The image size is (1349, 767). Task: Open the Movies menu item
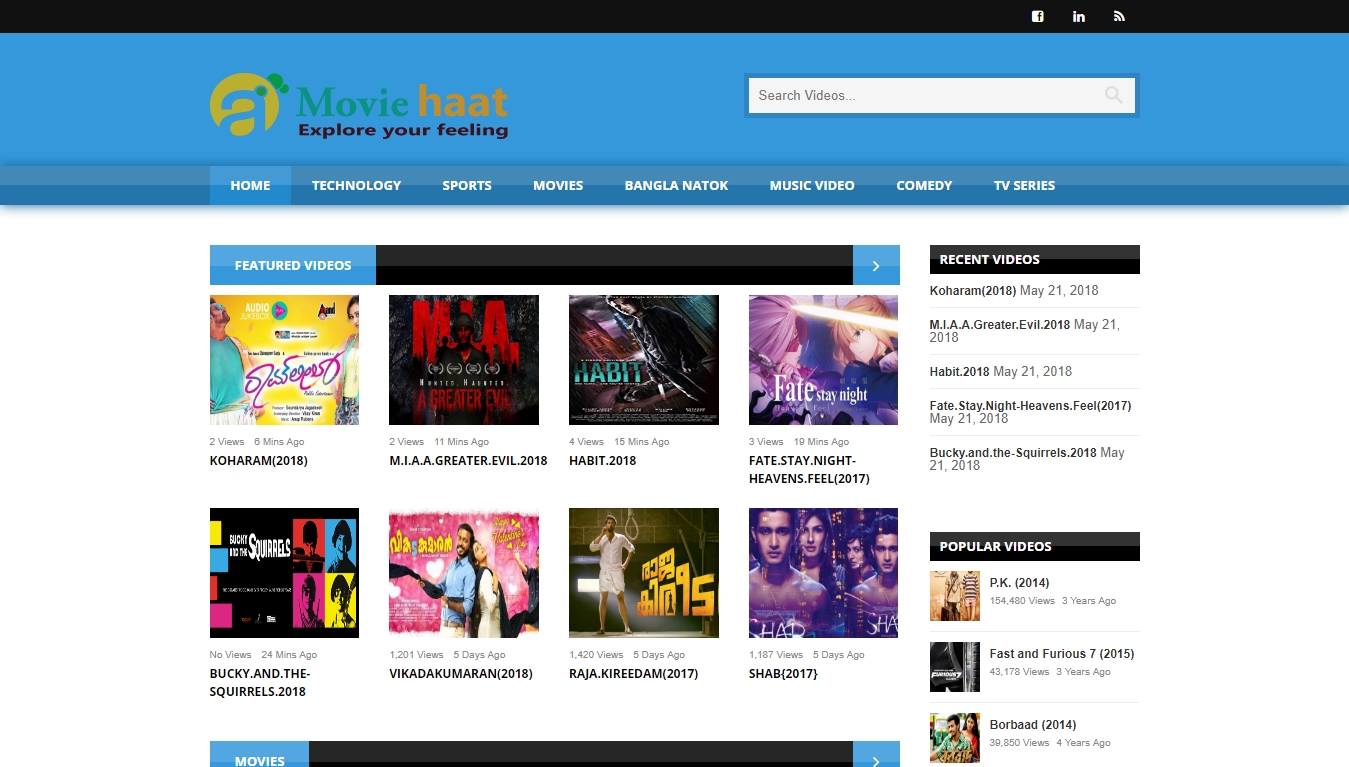(x=558, y=185)
